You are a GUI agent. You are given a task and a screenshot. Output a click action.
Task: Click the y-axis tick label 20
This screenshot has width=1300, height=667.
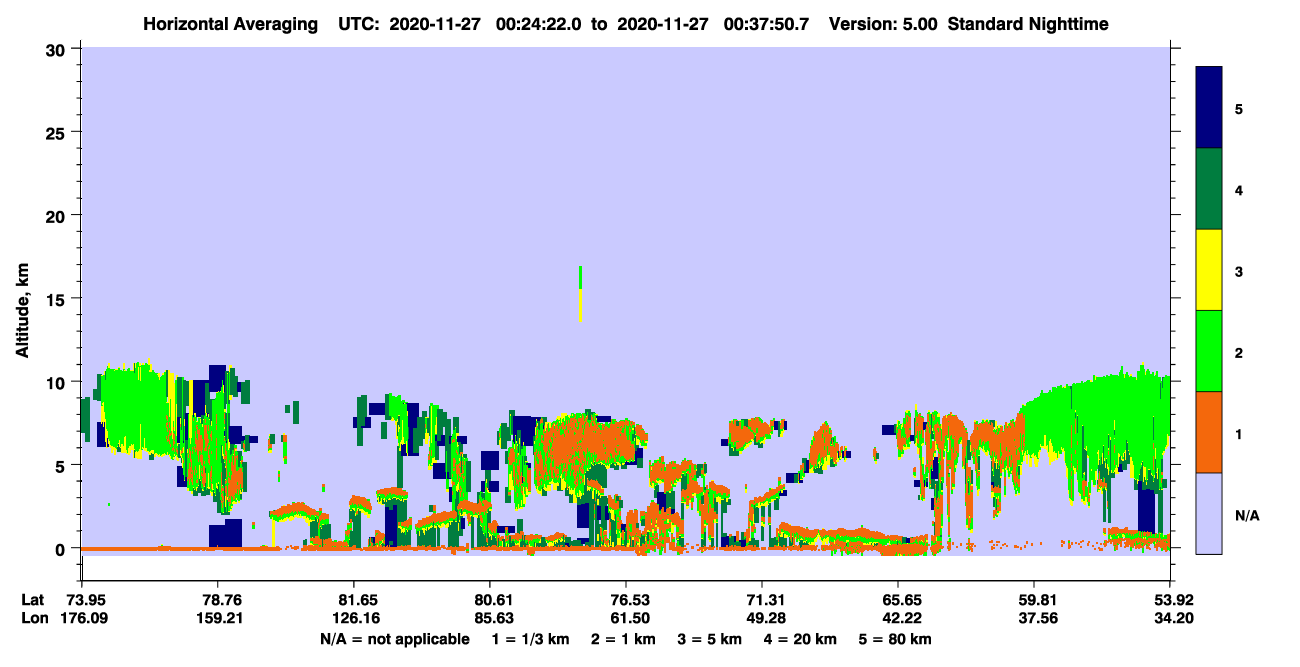(57, 215)
